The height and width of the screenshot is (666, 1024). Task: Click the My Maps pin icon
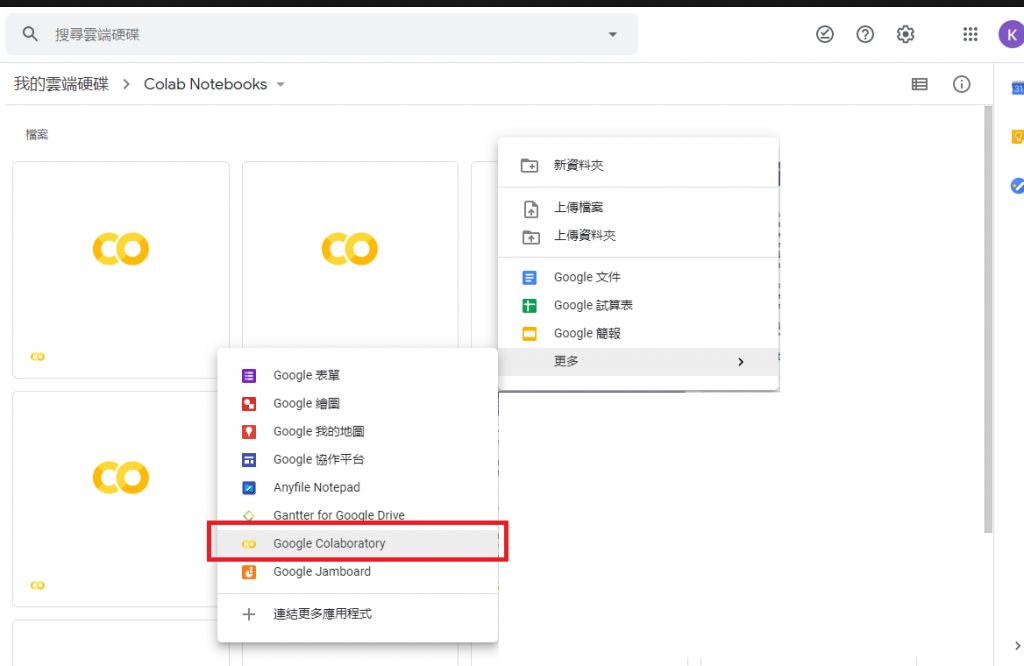pyautogui.click(x=249, y=432)
